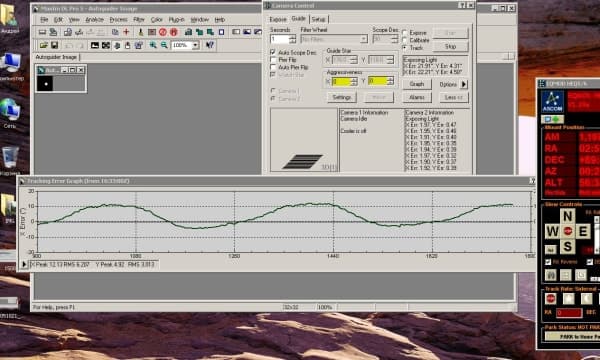Open guider Settings button
Image resolution: width=600 pixels, height=360 pixels.
(342, 97)
